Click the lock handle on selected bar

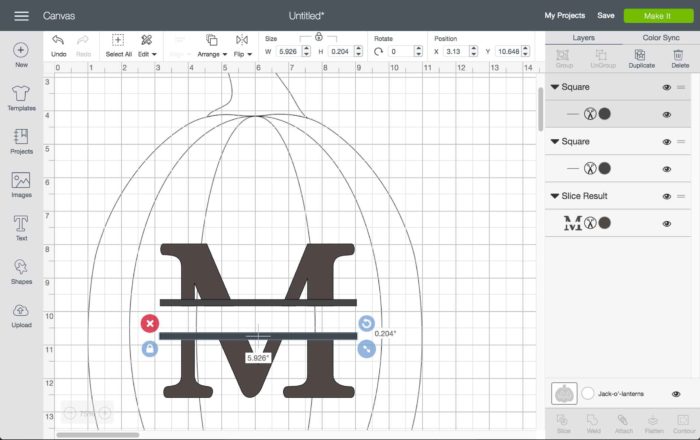[150, 349]
